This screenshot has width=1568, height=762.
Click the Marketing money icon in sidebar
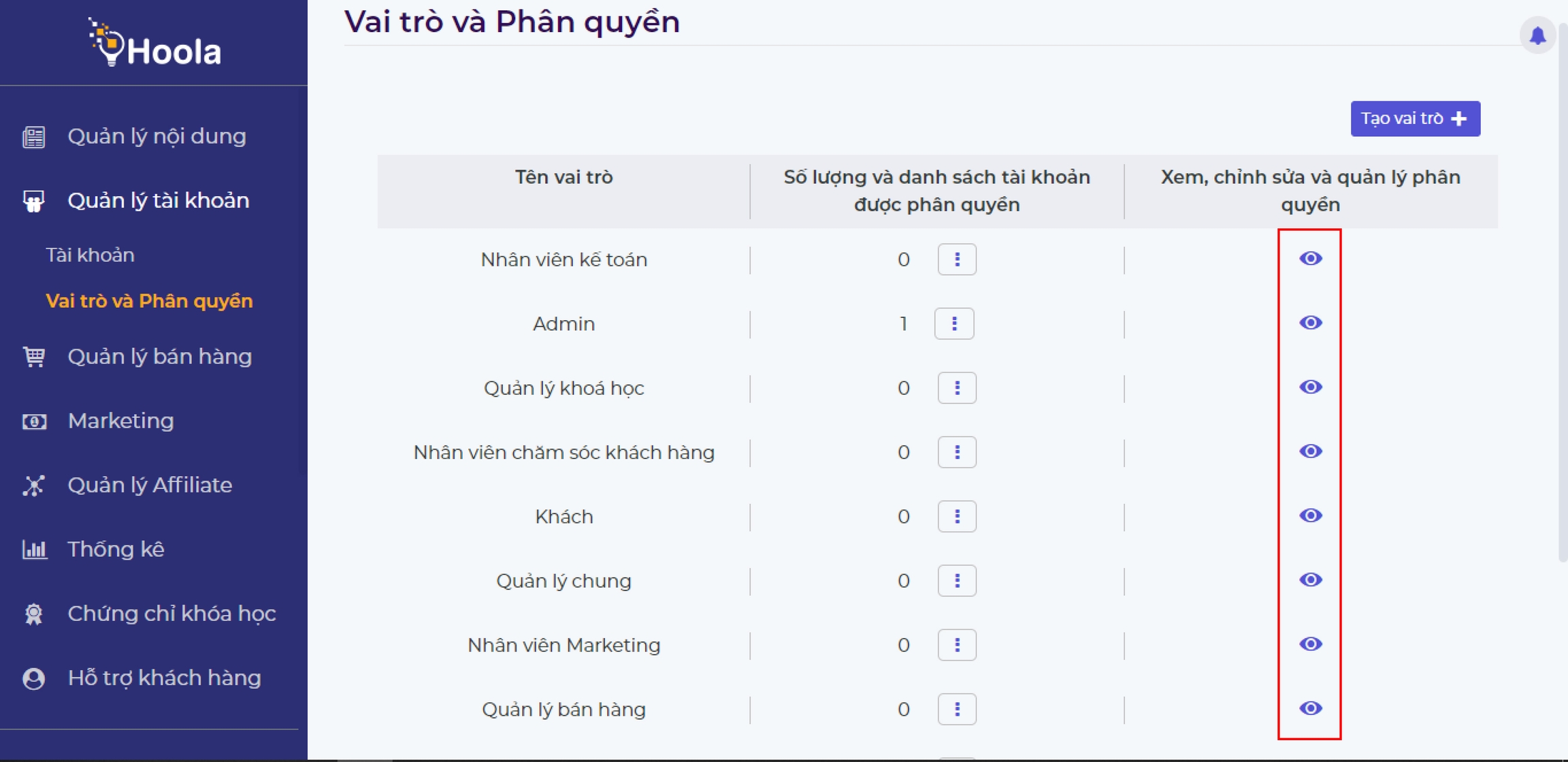click(x=34, y=421)
